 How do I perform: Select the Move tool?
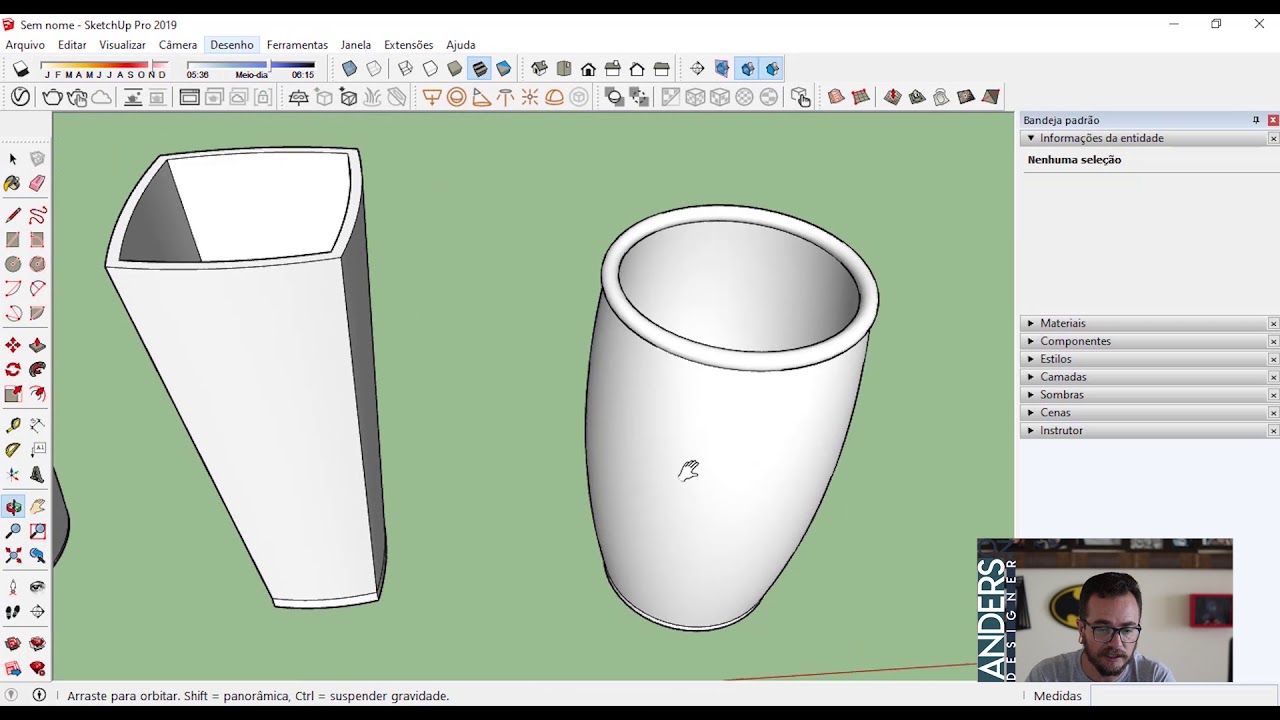[x=13, y=345]
